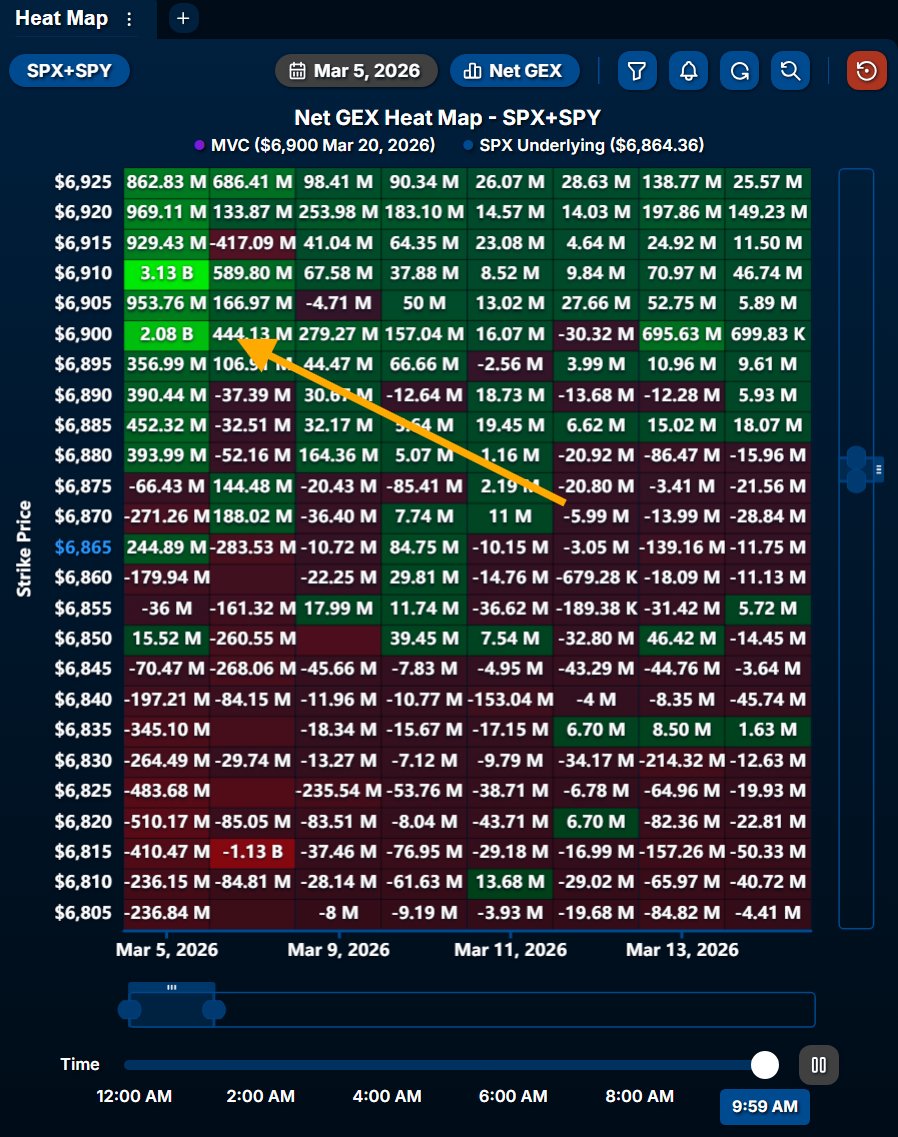Select the 5.72 M cell

(767, 608)
